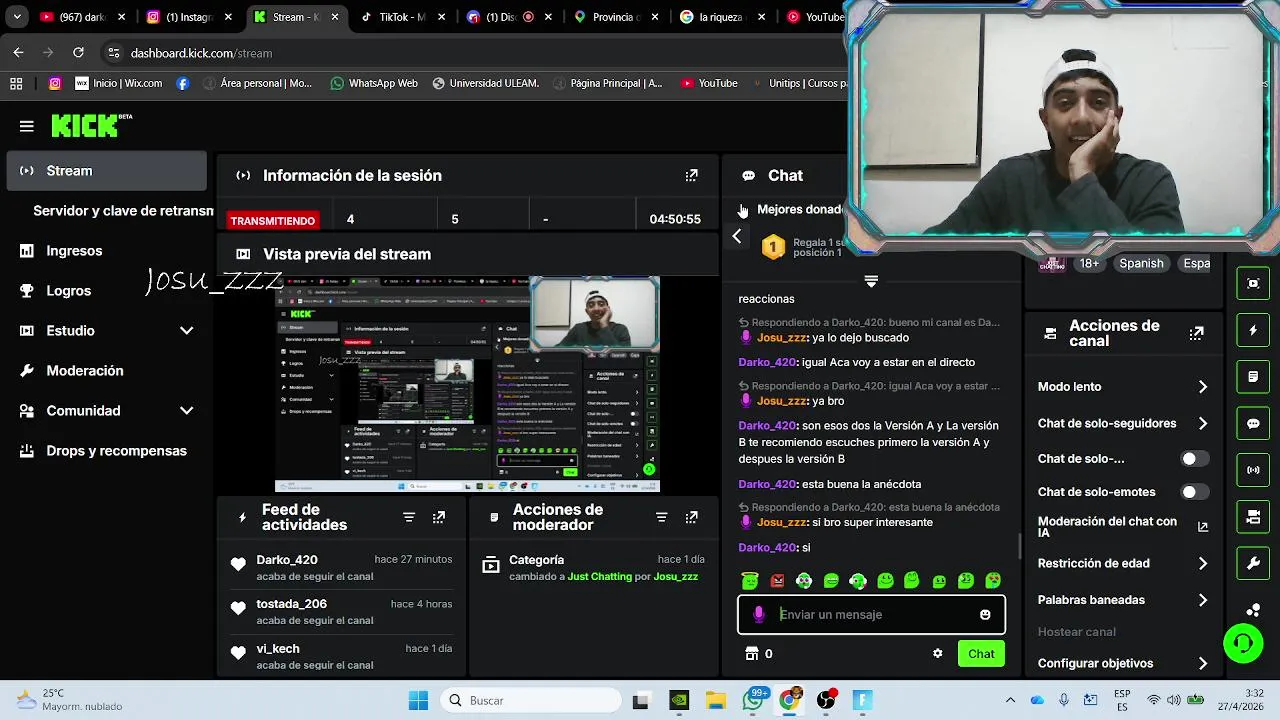Click the stream preview thumbnail
The height and width of the screenshot is (720, 1280).
[467, 384]
